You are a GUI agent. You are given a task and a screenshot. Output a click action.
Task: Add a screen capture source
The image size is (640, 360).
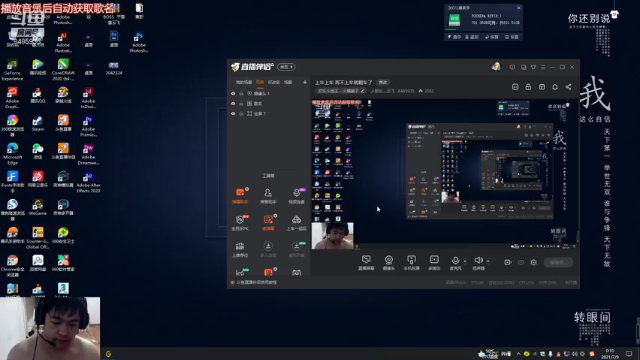[366, 262]
